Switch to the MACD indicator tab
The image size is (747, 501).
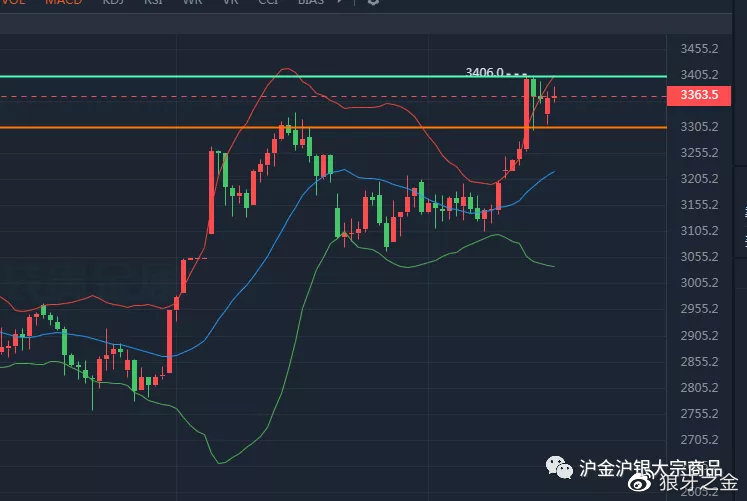pos(63,1)
